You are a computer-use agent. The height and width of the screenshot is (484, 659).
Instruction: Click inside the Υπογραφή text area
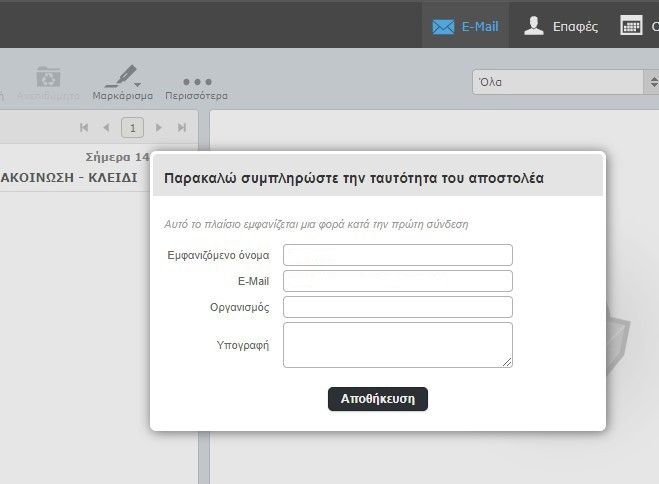point(397,344)
